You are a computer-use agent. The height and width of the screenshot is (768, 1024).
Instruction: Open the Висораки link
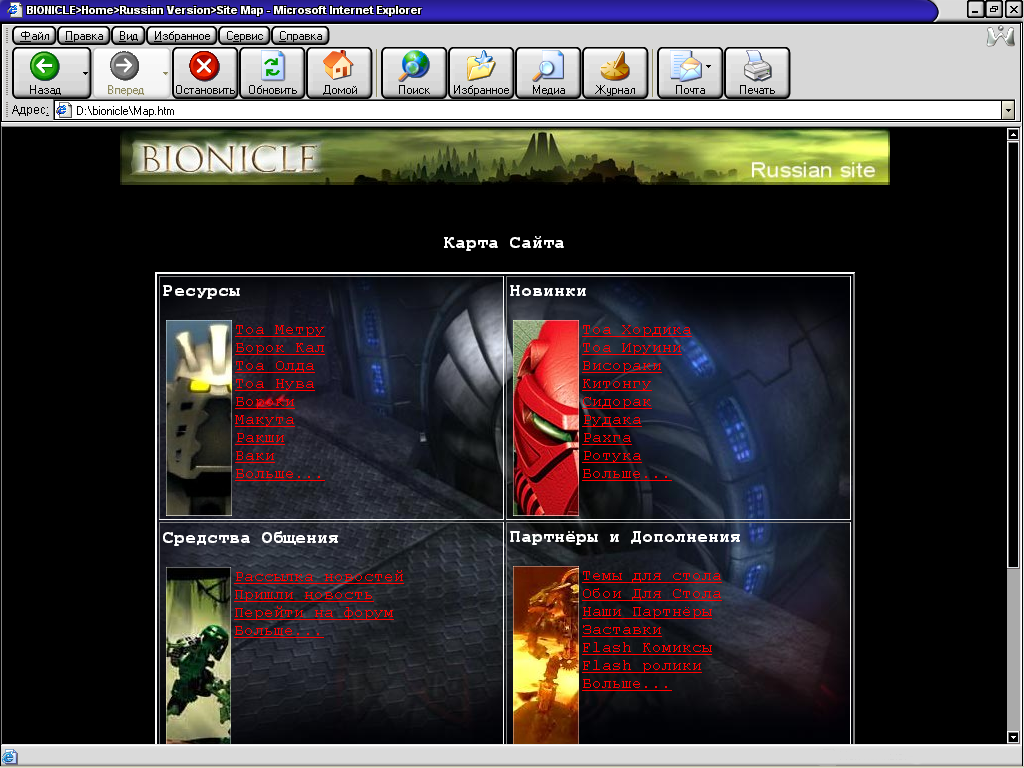622,366
